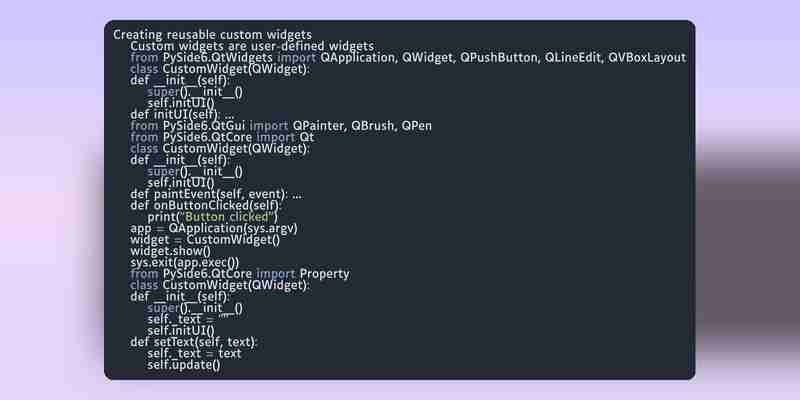Click the self.update() call at the bottom
Screen dimensions: 800x400
point(184,365)
